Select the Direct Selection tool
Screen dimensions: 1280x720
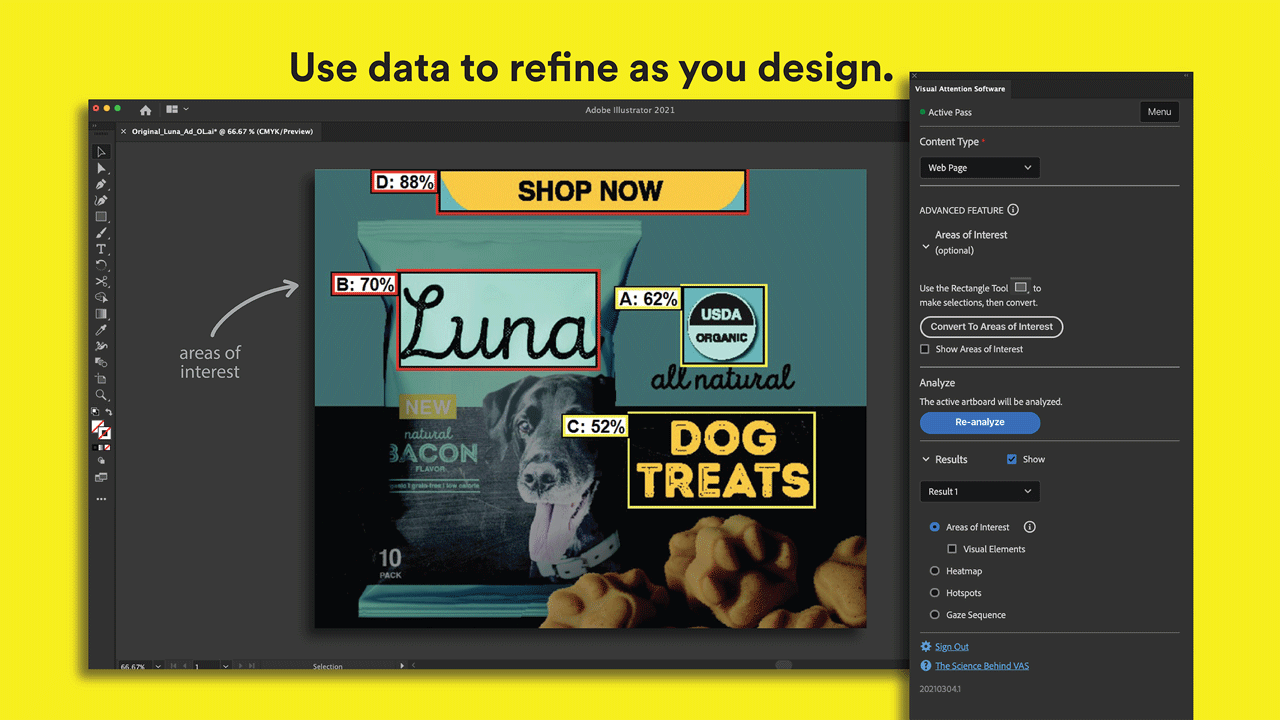101,168
